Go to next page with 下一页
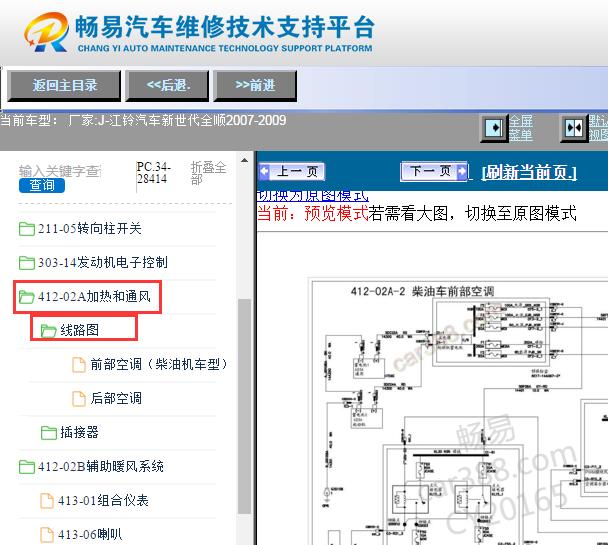608x545 pixels. click(434, 171)
